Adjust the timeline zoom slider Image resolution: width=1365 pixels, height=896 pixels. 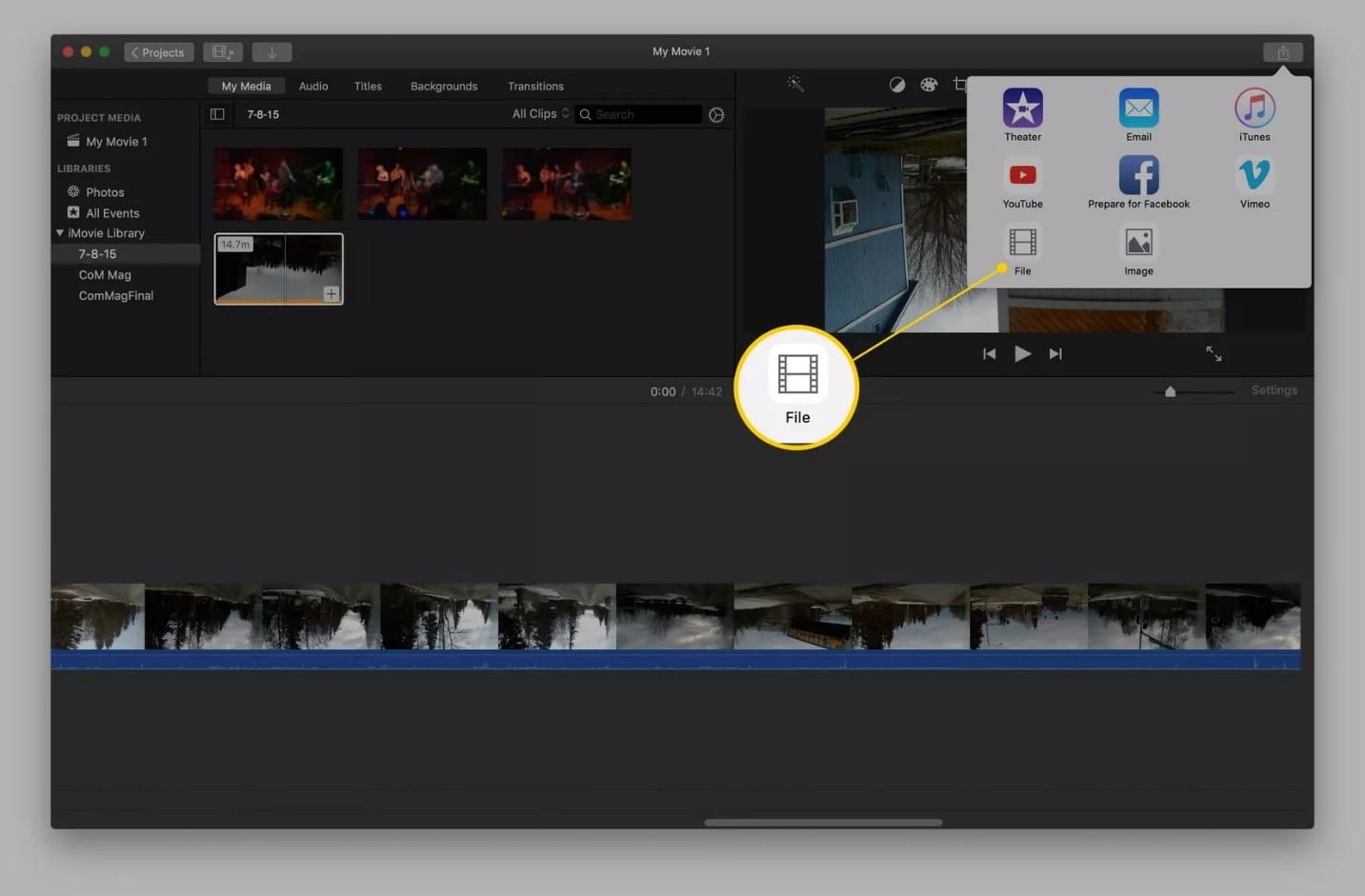1170,390
